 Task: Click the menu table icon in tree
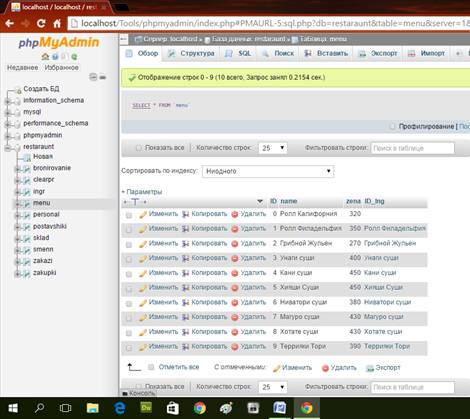26,203
